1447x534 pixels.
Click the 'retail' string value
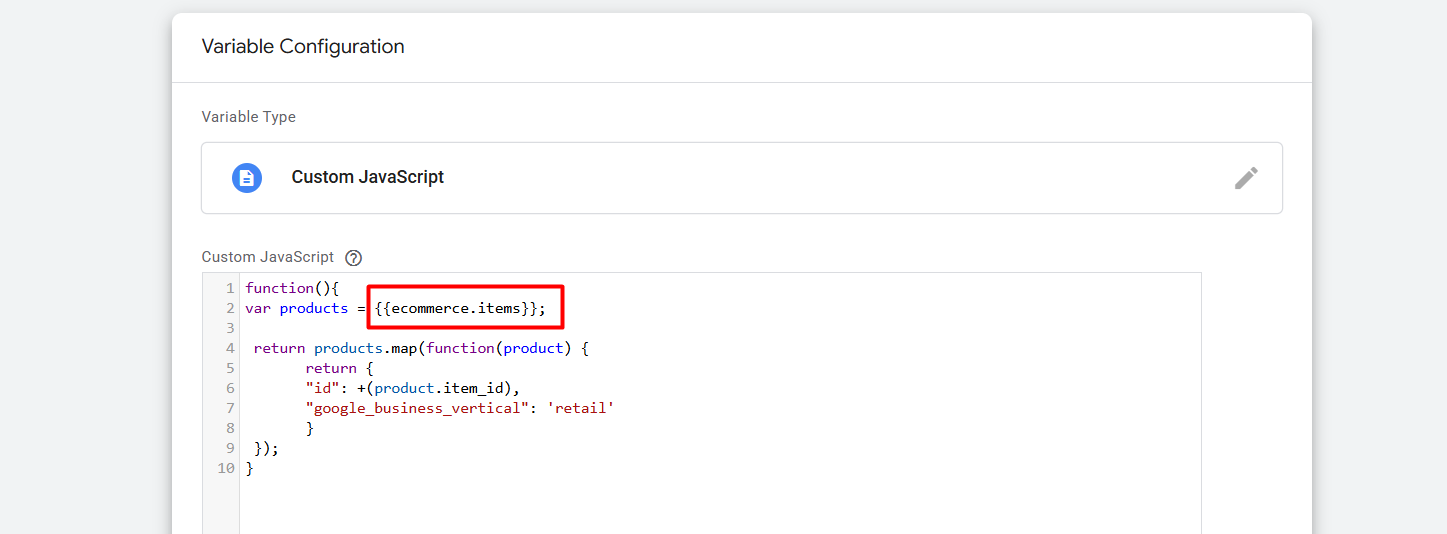click(580, 408)
